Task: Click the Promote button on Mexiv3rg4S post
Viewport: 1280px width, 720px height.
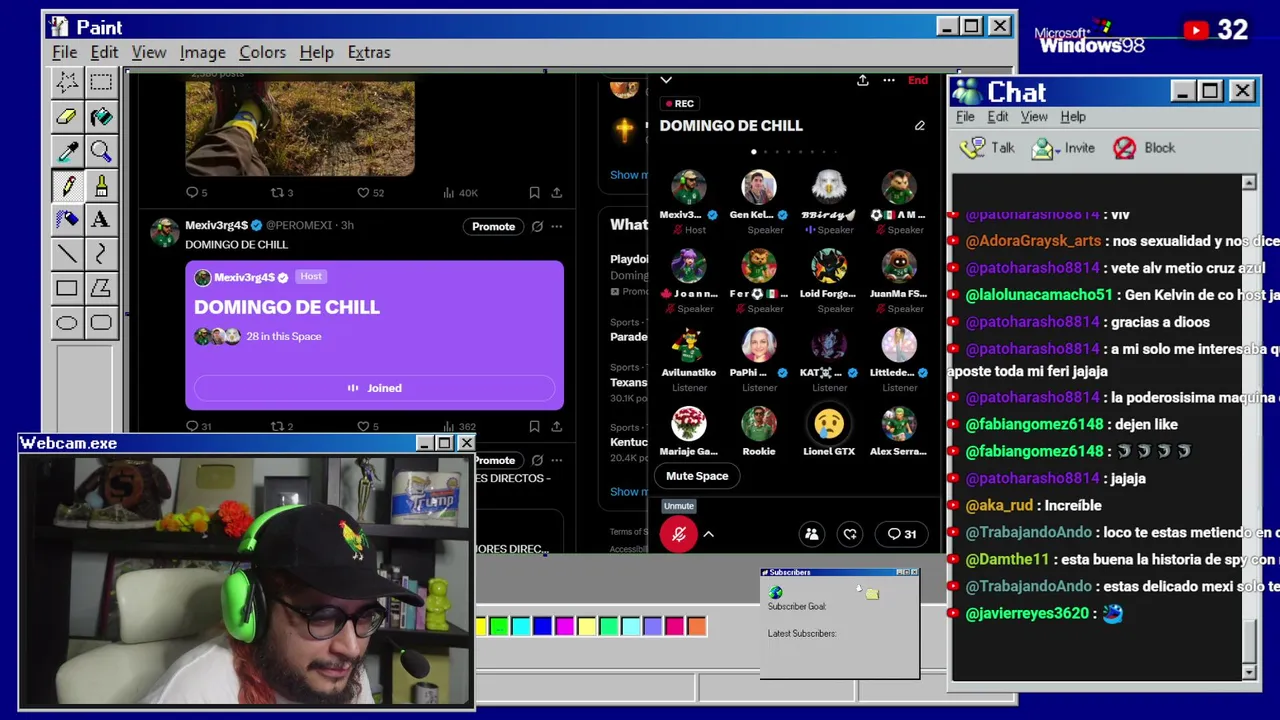Action: 493,226
